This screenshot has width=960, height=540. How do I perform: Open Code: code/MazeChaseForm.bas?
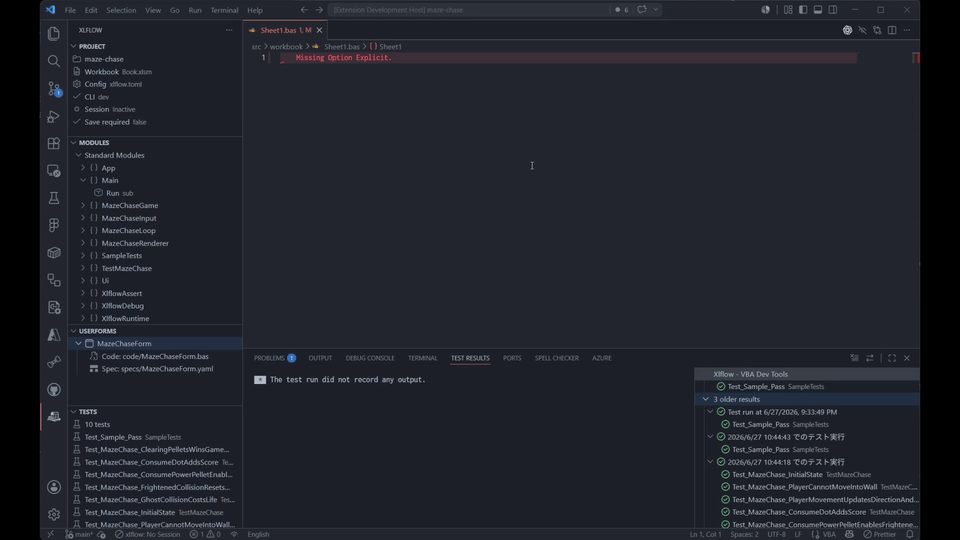tap(154, 356)
